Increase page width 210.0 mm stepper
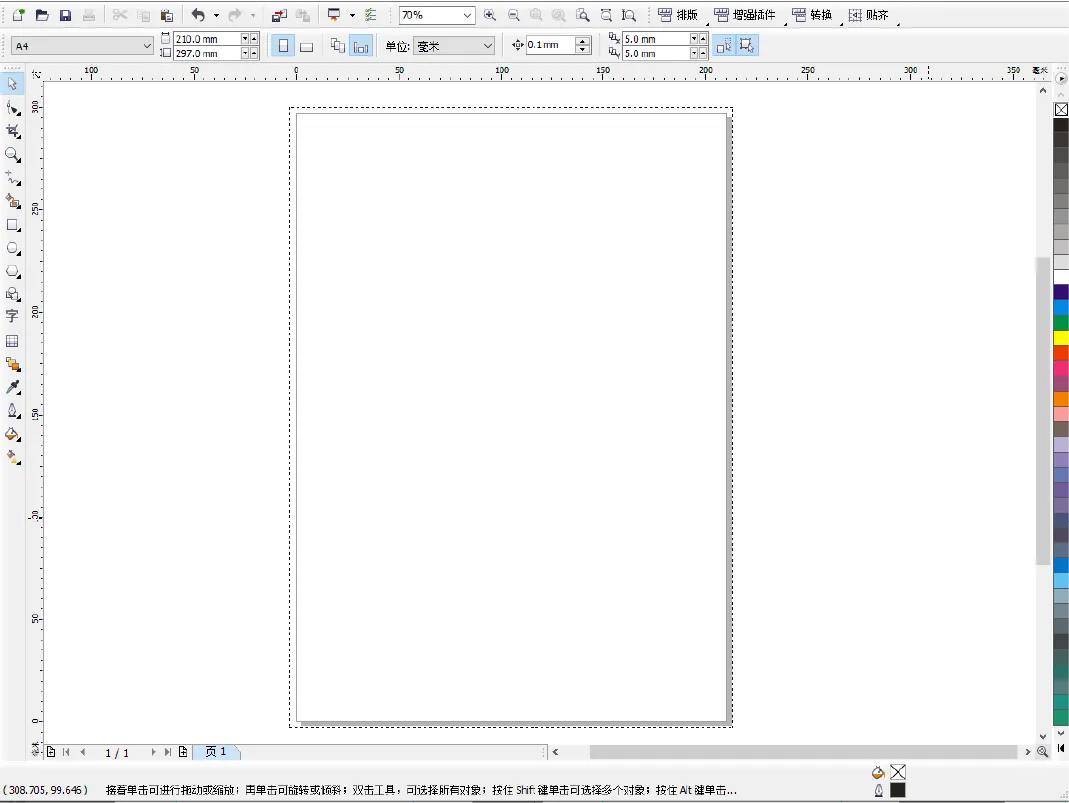 click(254, 39)
